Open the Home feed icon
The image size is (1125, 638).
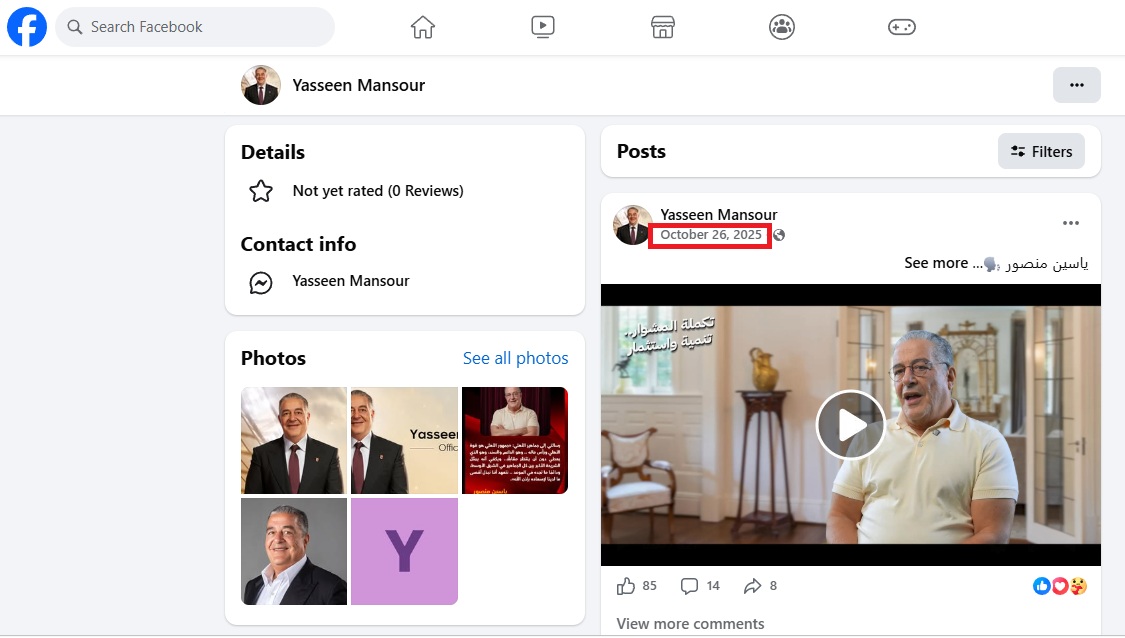(x=423, y=27)
